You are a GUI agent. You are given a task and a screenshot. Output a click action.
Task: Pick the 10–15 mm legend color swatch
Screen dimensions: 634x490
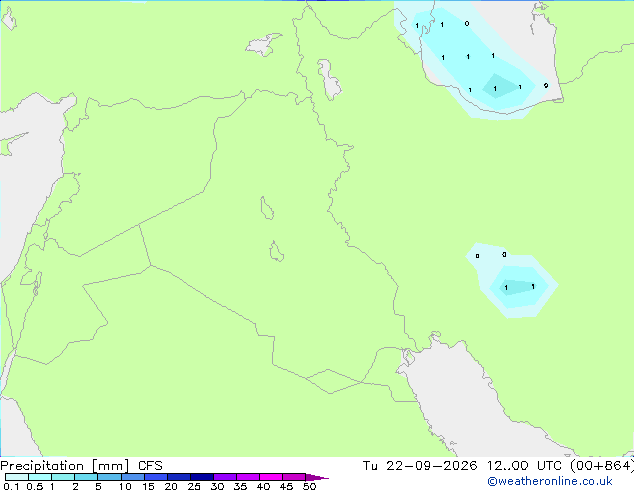coord(132,477)
